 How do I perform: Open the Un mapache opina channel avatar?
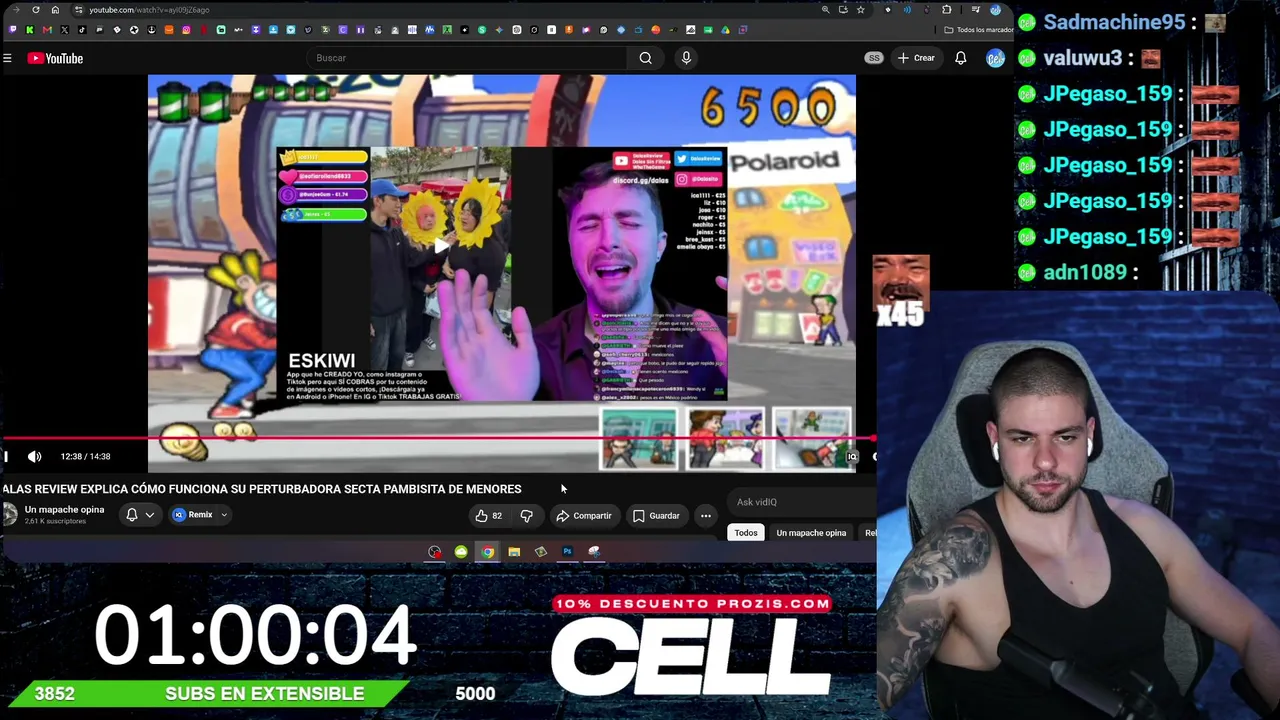10,514
